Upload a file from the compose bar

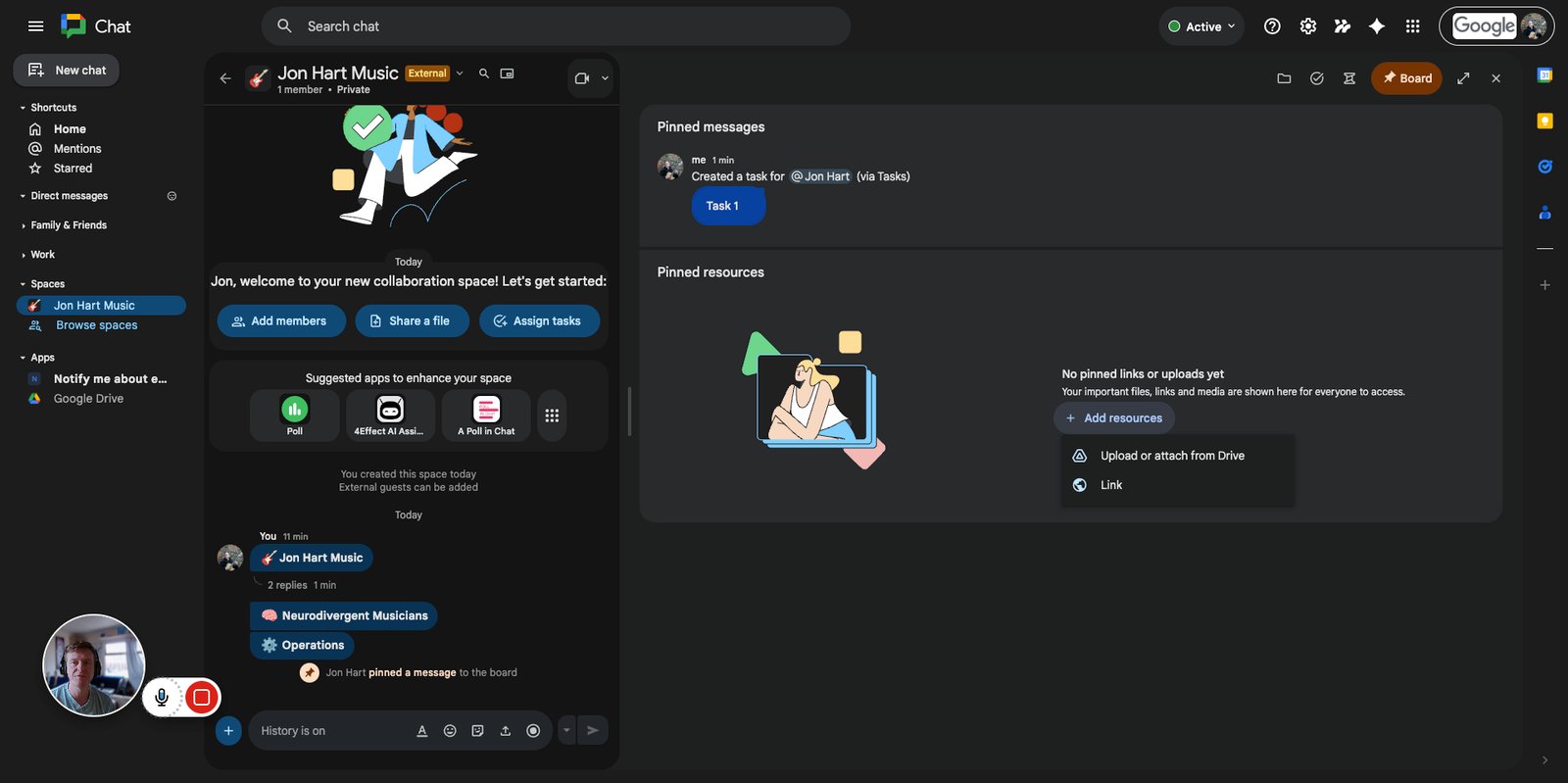click(506, 731)
